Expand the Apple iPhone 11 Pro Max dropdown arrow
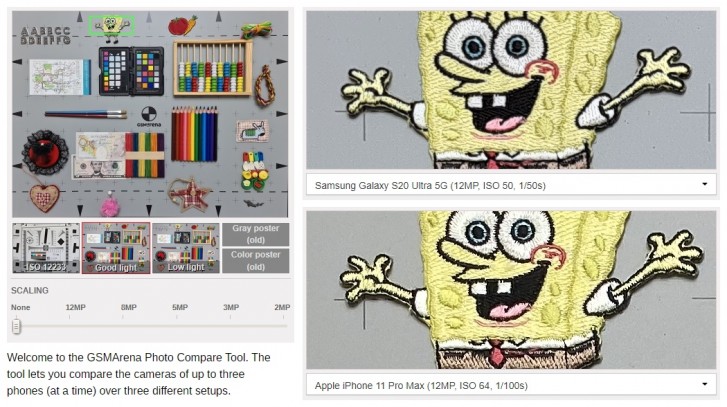The image size is (727, 407). click(x=704, y=384)
